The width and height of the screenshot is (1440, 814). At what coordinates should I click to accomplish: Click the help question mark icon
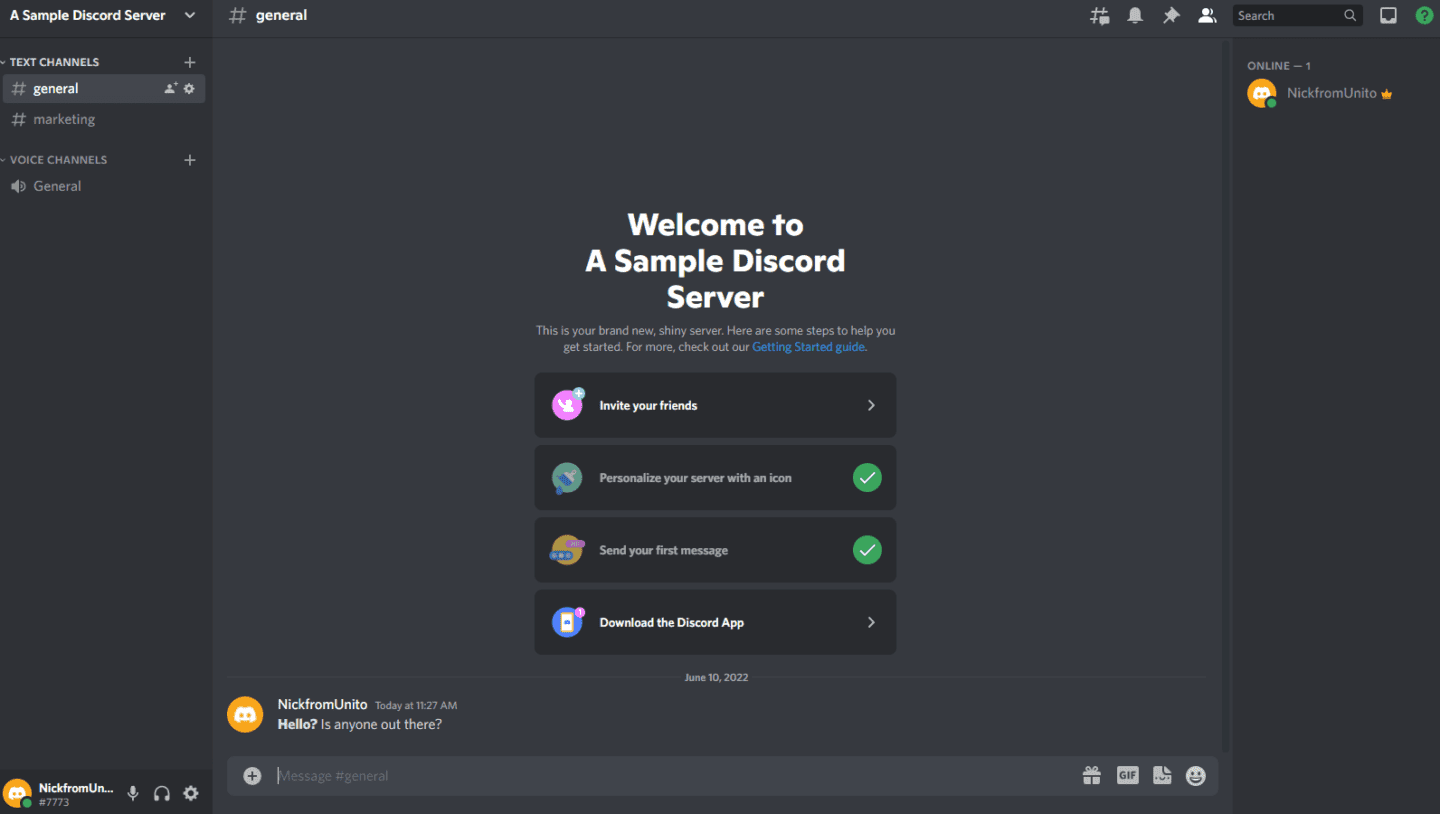(x=1424, y=15)
